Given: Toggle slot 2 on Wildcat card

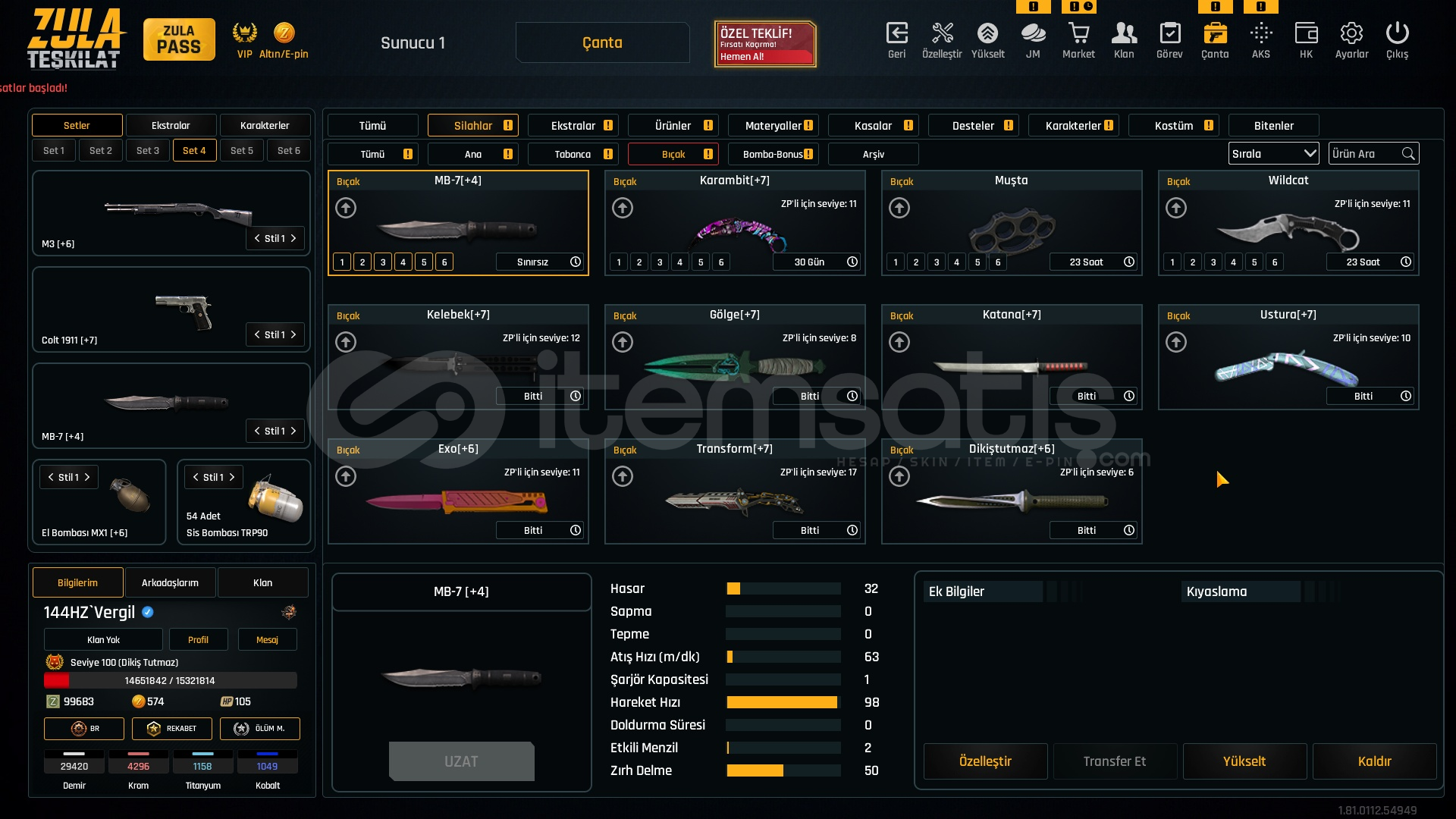Looking at the screenshot, I should point(1193,262).
